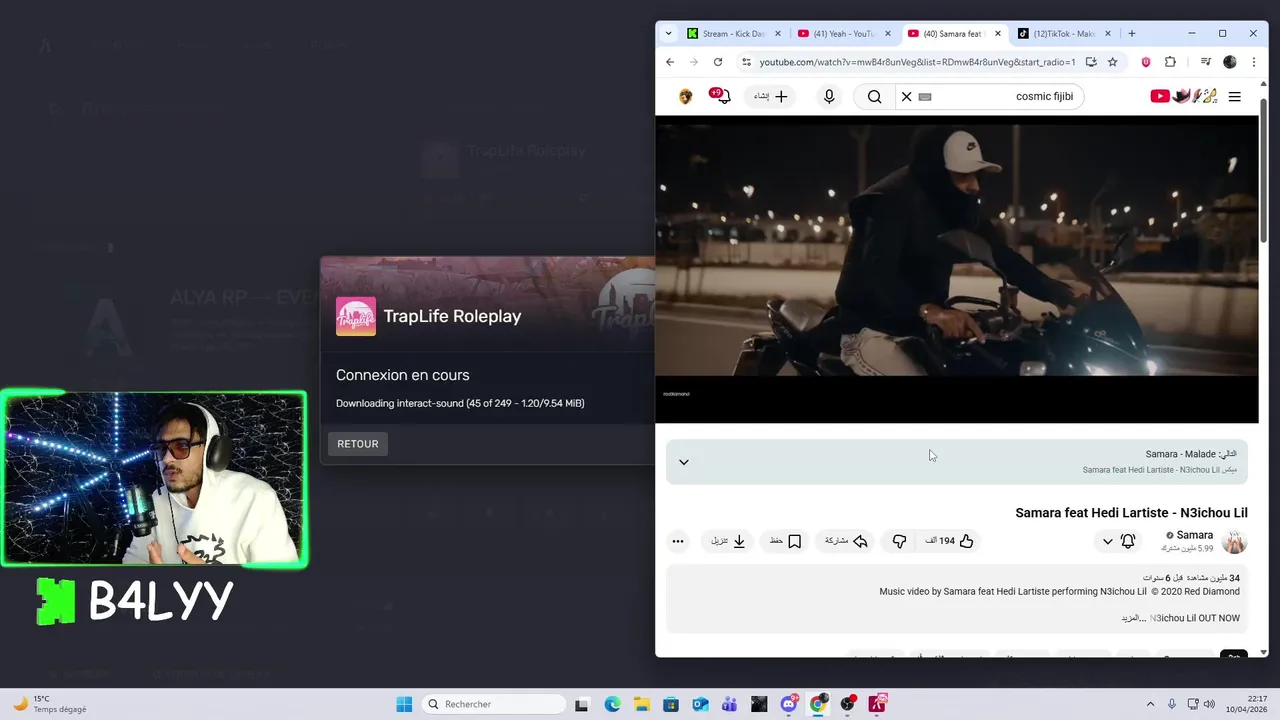
Task: Click the Rechercher taskbar search box
Action: pos(493,704)
